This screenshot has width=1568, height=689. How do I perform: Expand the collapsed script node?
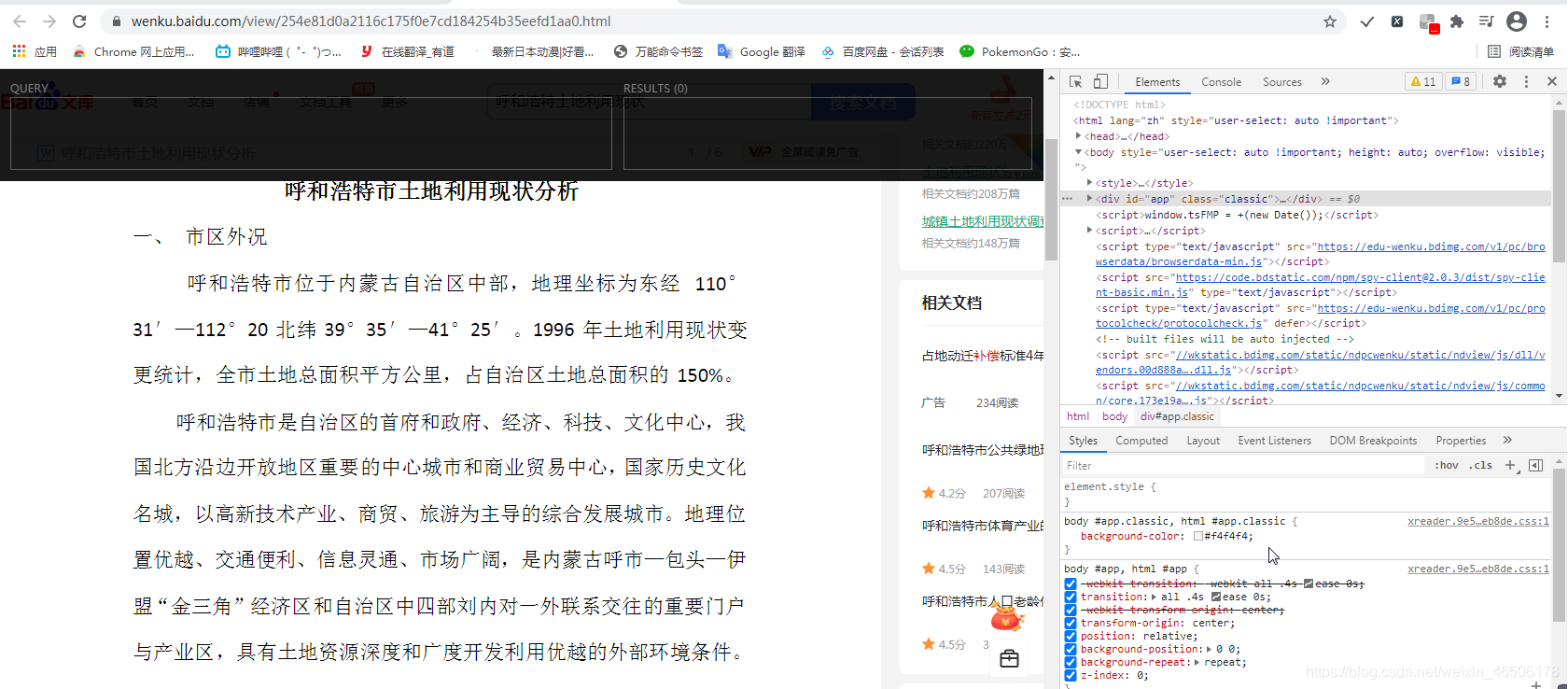[x=1090, y=231]
